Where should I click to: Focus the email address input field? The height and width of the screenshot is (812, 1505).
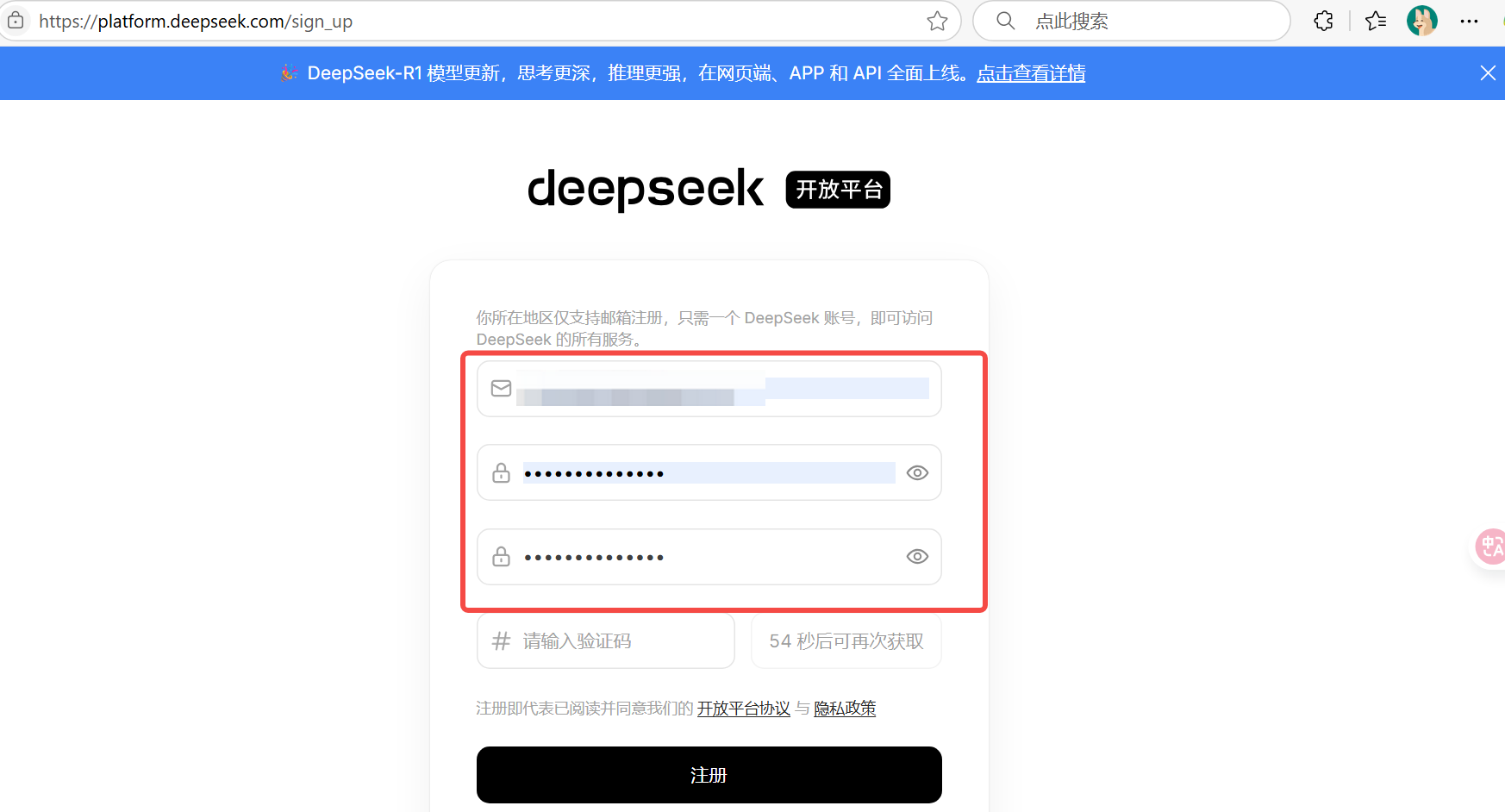pyautogui.click(x=709, y=389)
